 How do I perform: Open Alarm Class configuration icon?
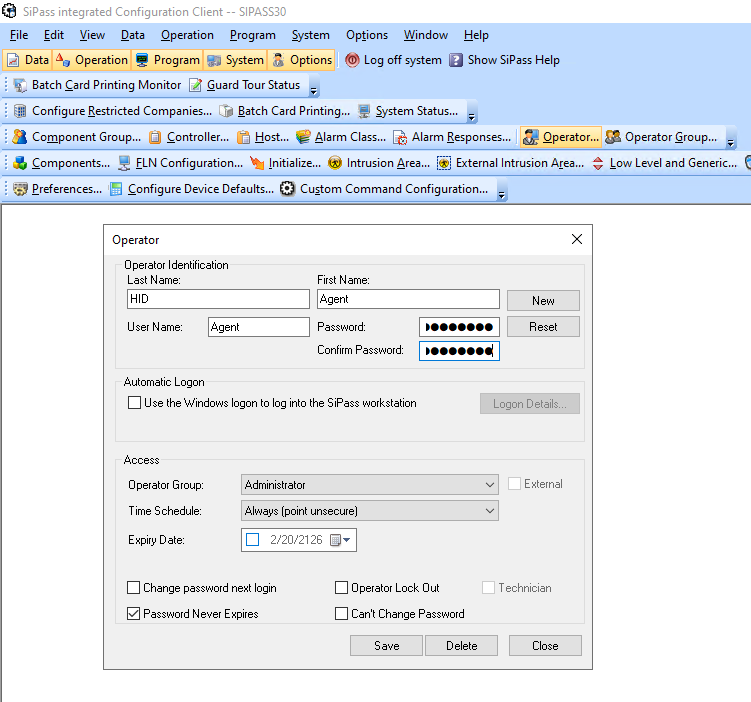[x=304, y=137]
